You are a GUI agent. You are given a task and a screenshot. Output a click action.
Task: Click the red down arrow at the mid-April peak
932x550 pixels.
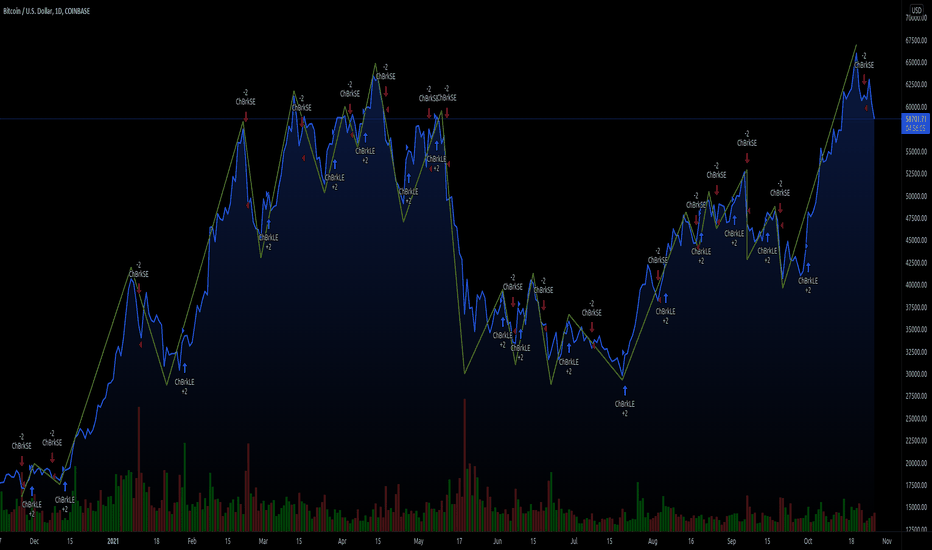click(x=386, y=91)
